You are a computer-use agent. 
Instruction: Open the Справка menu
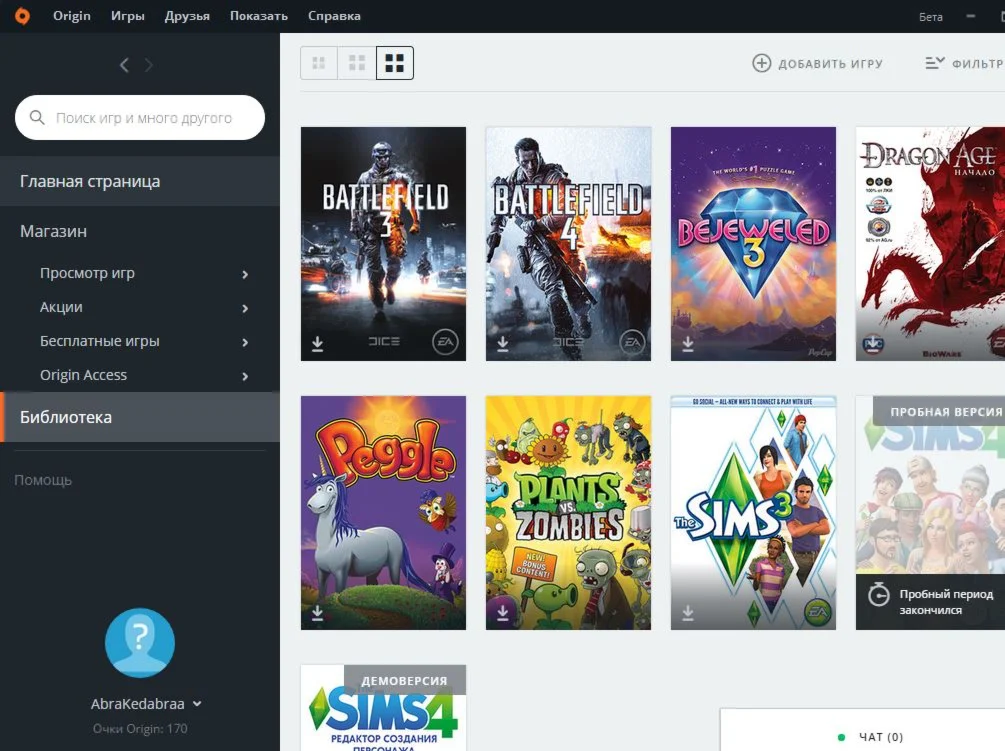pos(334,16)
